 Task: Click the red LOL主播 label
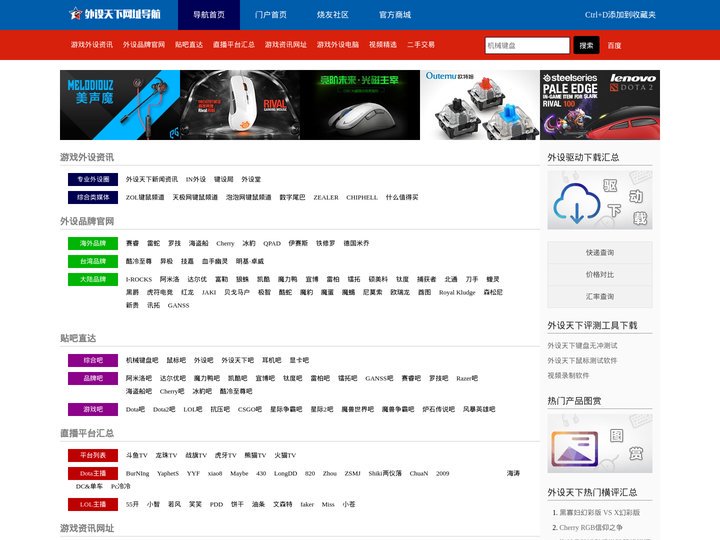pyautogui.click(x=93, y=504)
